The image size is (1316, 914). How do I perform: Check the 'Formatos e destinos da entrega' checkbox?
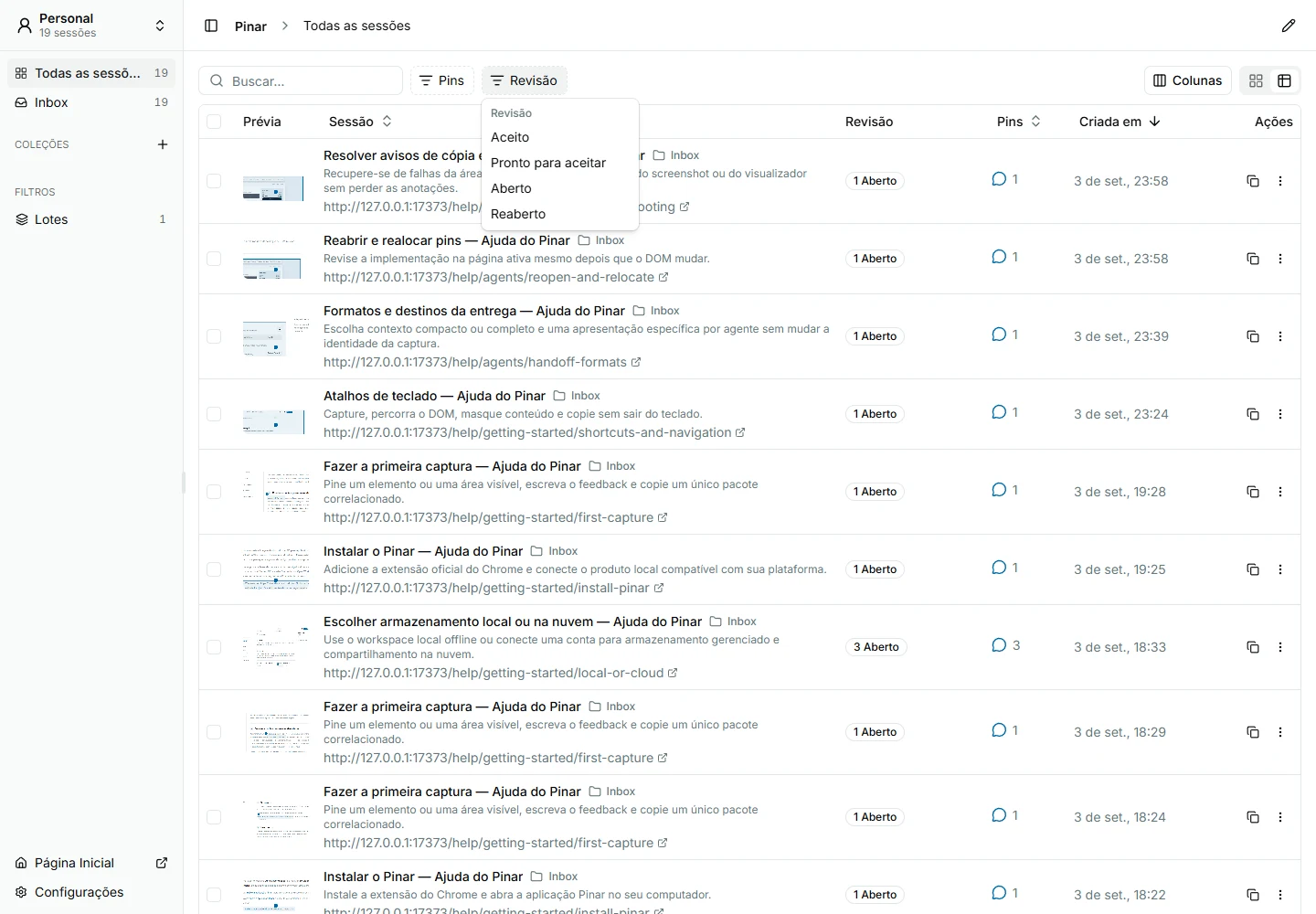pyautogui.click(x=214, y=336)
